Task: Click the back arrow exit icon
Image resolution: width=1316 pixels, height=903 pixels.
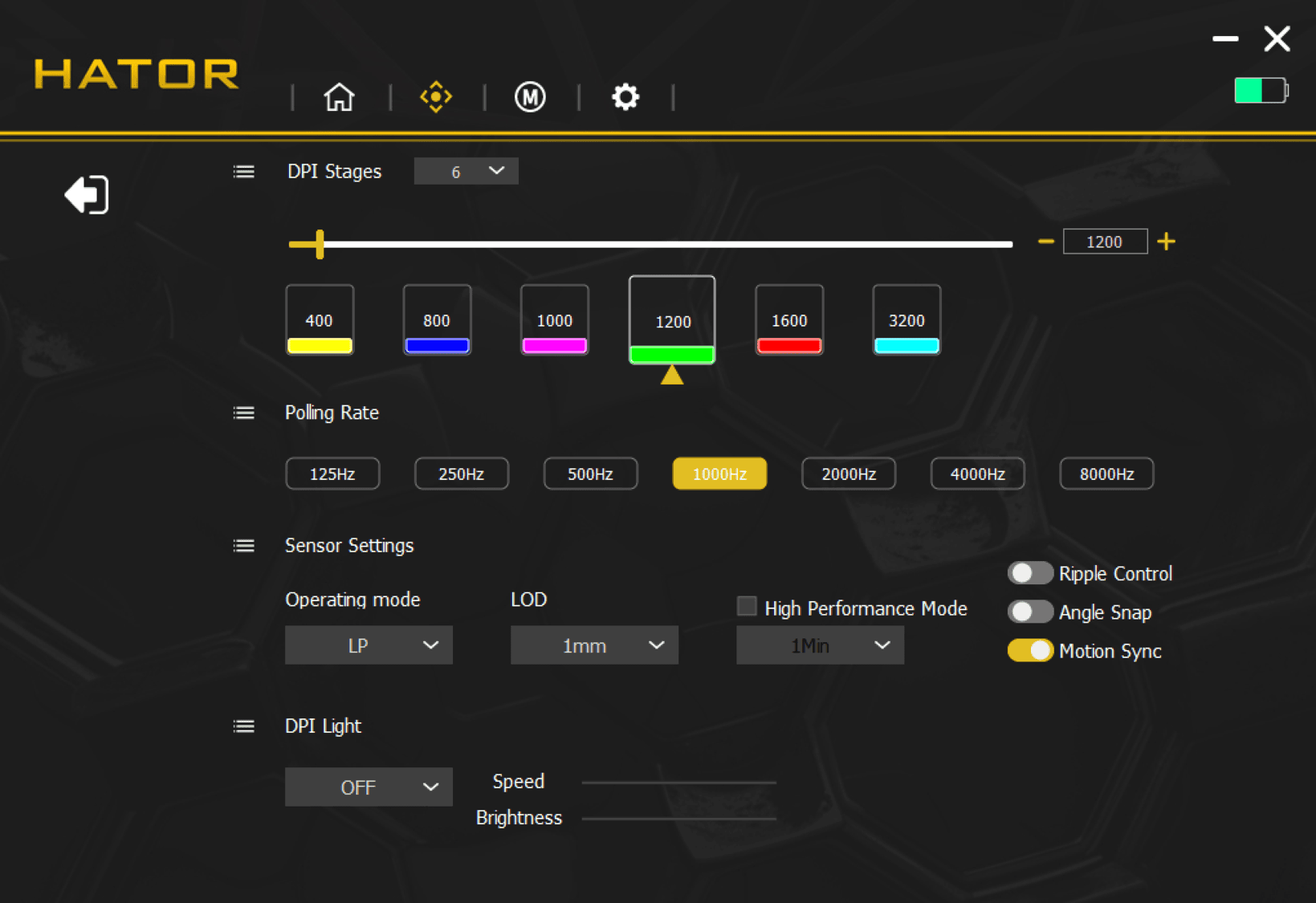Action: 87,195
